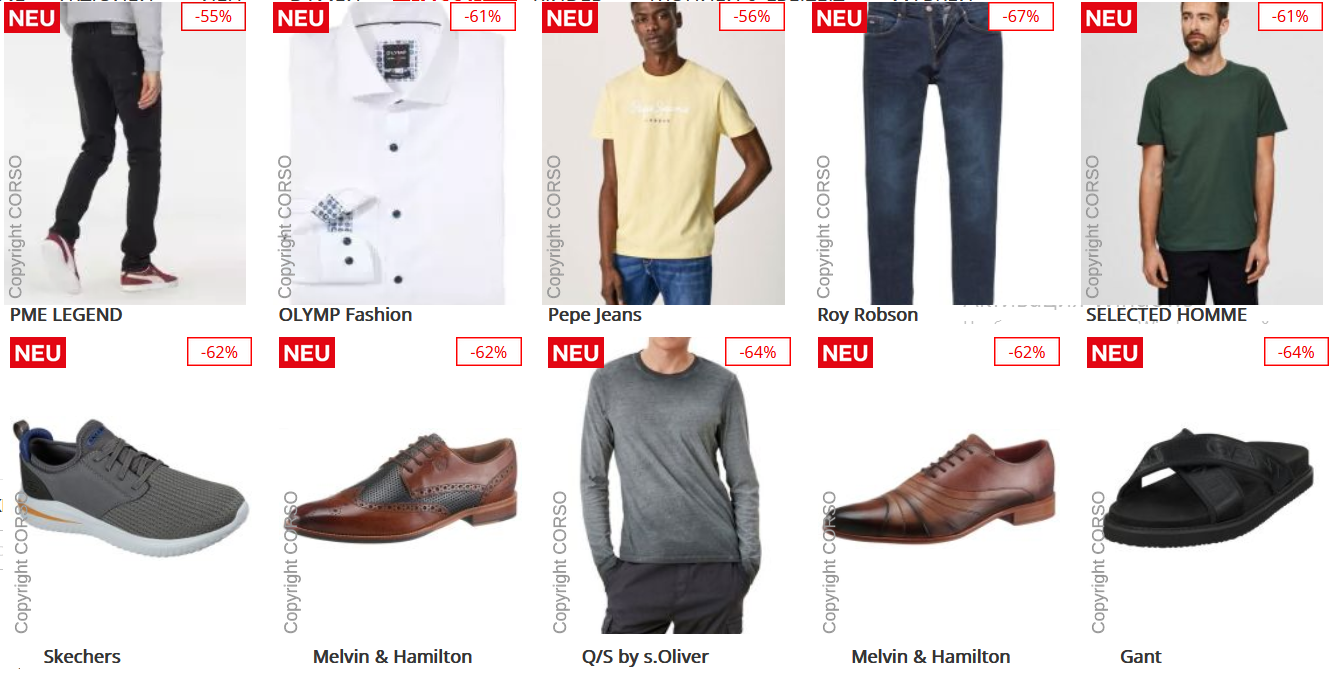The image size is (1332, 677).
Task: Open the OLYMP Fashion brand link
Action: (345, 315)
